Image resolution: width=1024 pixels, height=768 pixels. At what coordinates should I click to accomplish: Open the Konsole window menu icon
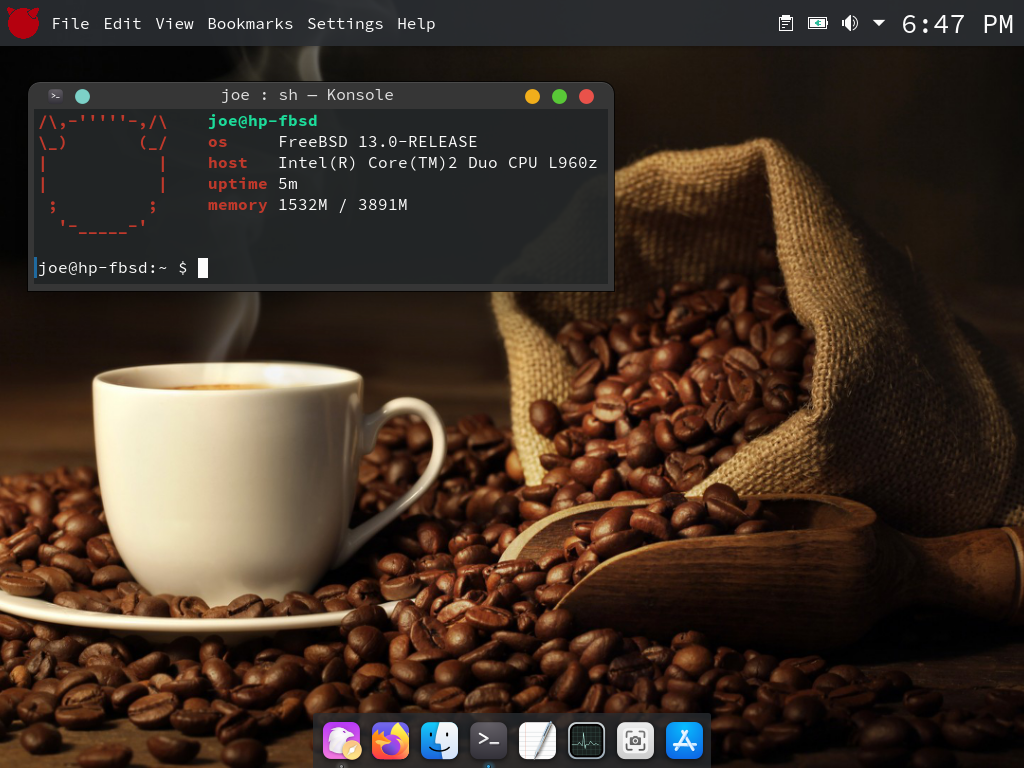56,95
